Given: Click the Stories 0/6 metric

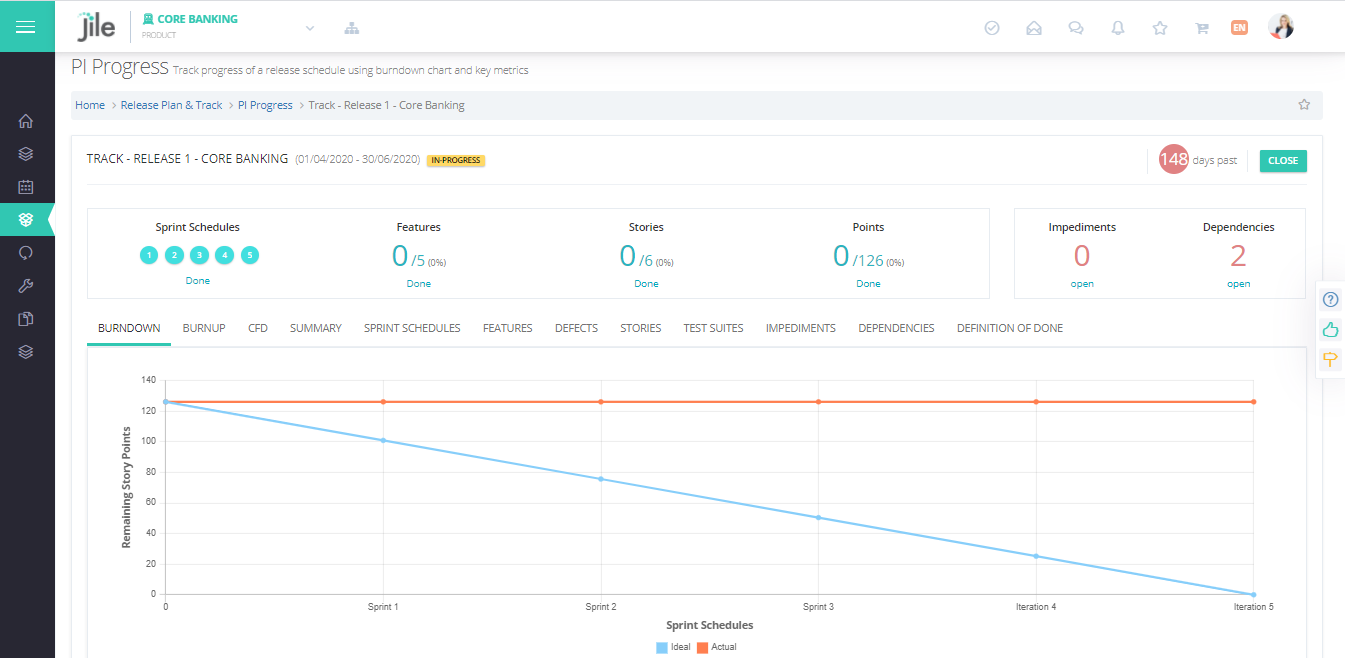Looking at the screenshot, I should pos(646,257).
